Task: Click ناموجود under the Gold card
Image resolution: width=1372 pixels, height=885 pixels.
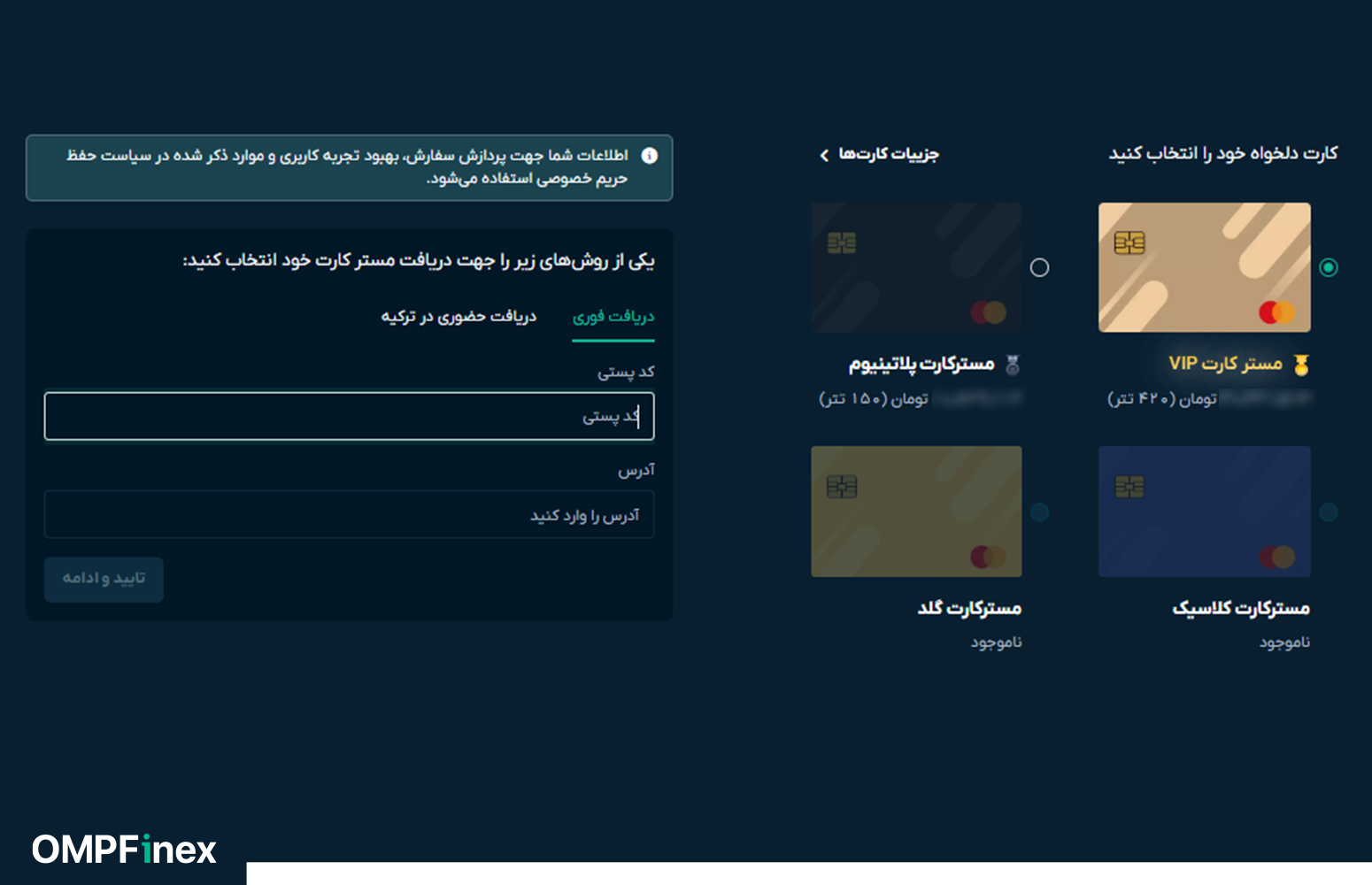Action: [x=996, y=643]
